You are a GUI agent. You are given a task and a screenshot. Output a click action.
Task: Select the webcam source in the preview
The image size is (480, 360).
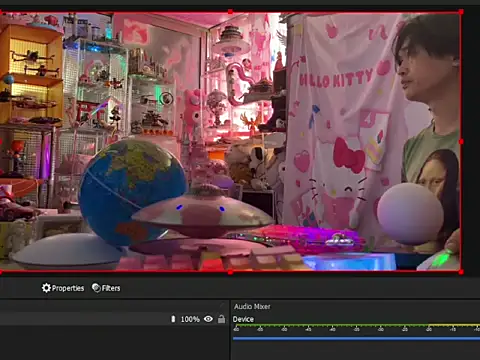pos(230,142)
